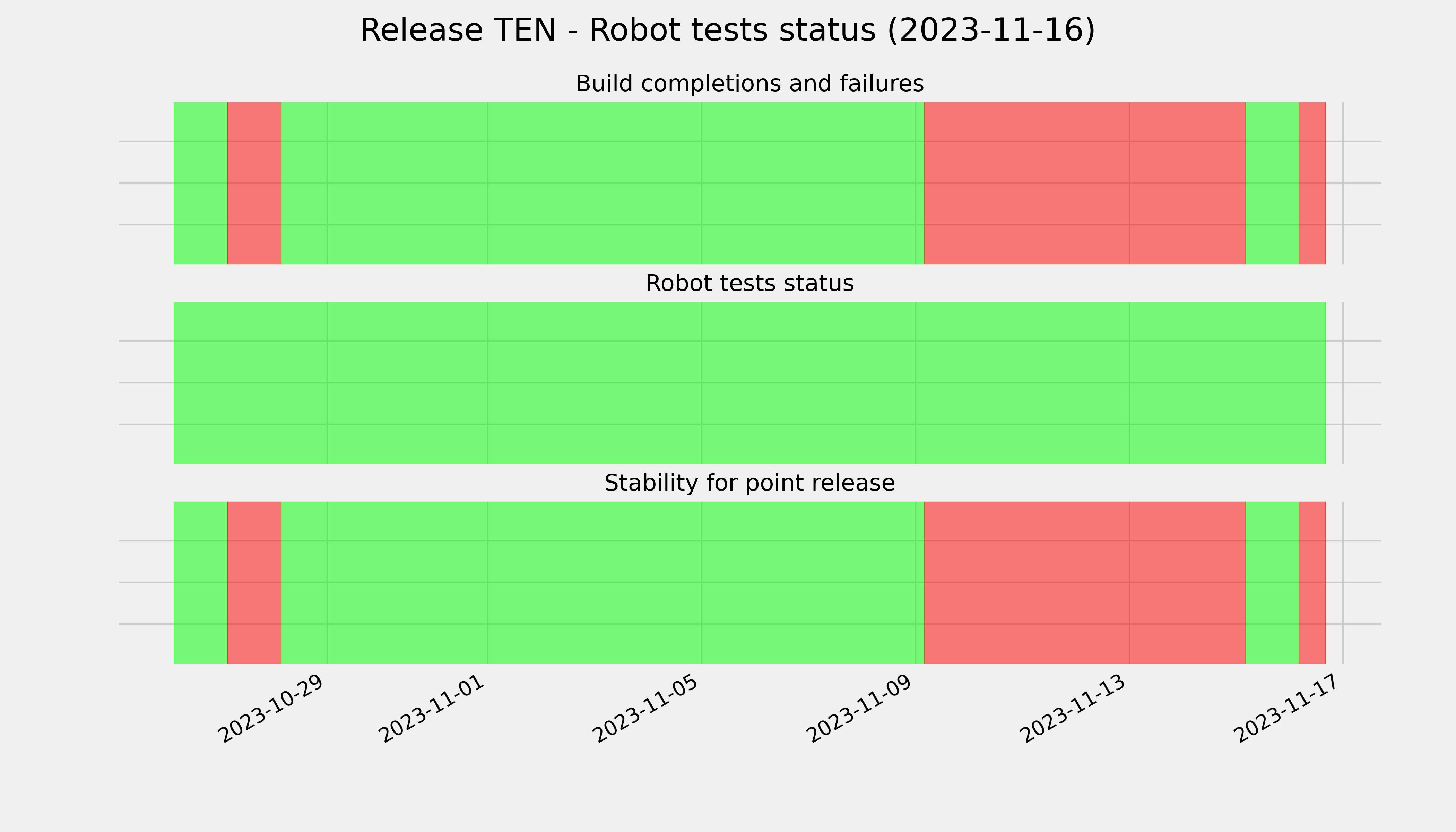1456x832 pixels.
Task: Click the large red failure block in Build completions chart
Action: (x=1085, y=183)
